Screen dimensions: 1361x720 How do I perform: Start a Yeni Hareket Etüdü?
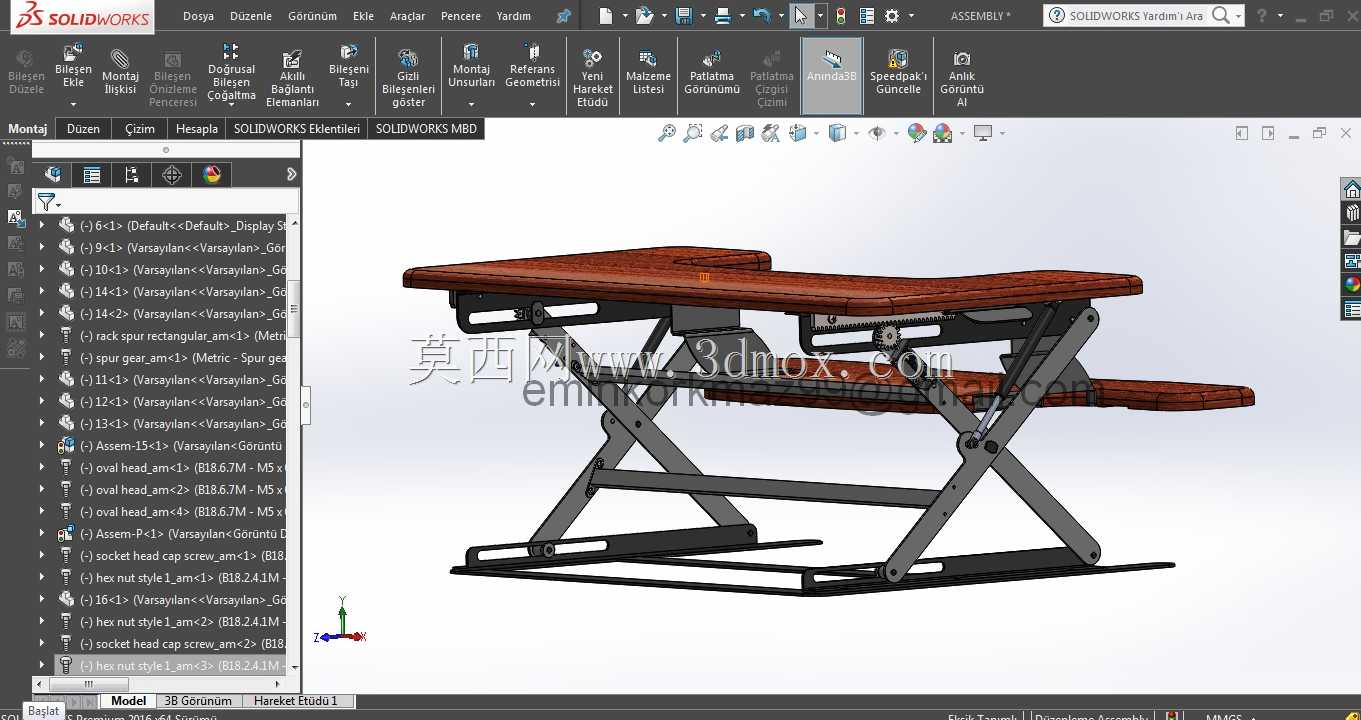(x=593, y=78)
